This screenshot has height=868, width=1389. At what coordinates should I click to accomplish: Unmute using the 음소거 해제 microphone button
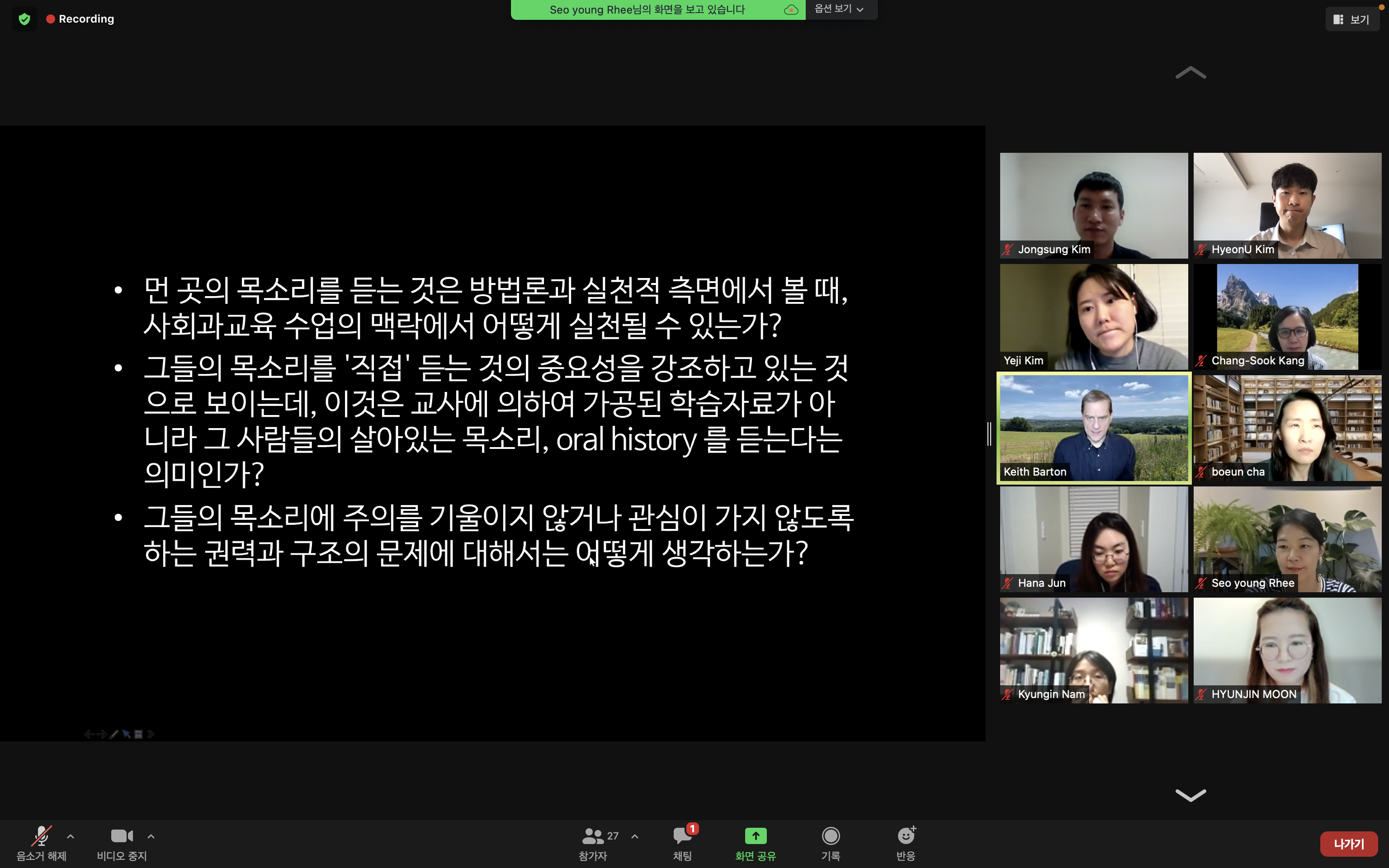point(41,843)
